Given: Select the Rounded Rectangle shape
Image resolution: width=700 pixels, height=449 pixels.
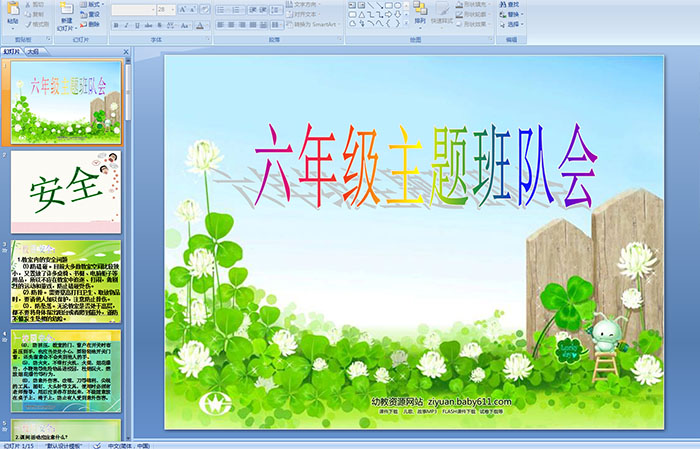Looking at the screenshot, I should (352, 15).
